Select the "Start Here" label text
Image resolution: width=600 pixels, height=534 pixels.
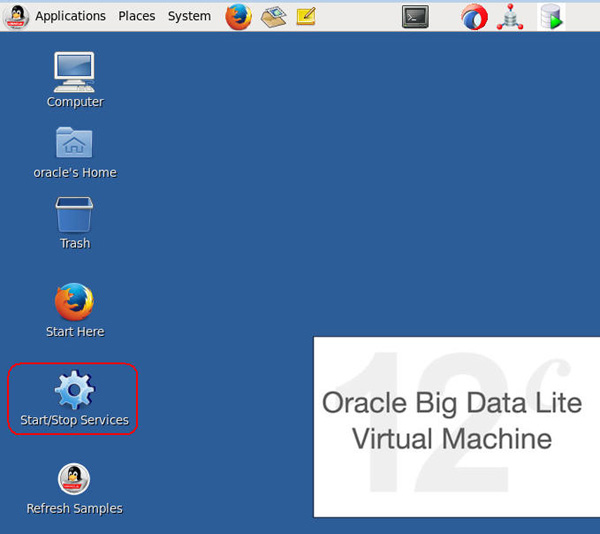coord(75,332)
